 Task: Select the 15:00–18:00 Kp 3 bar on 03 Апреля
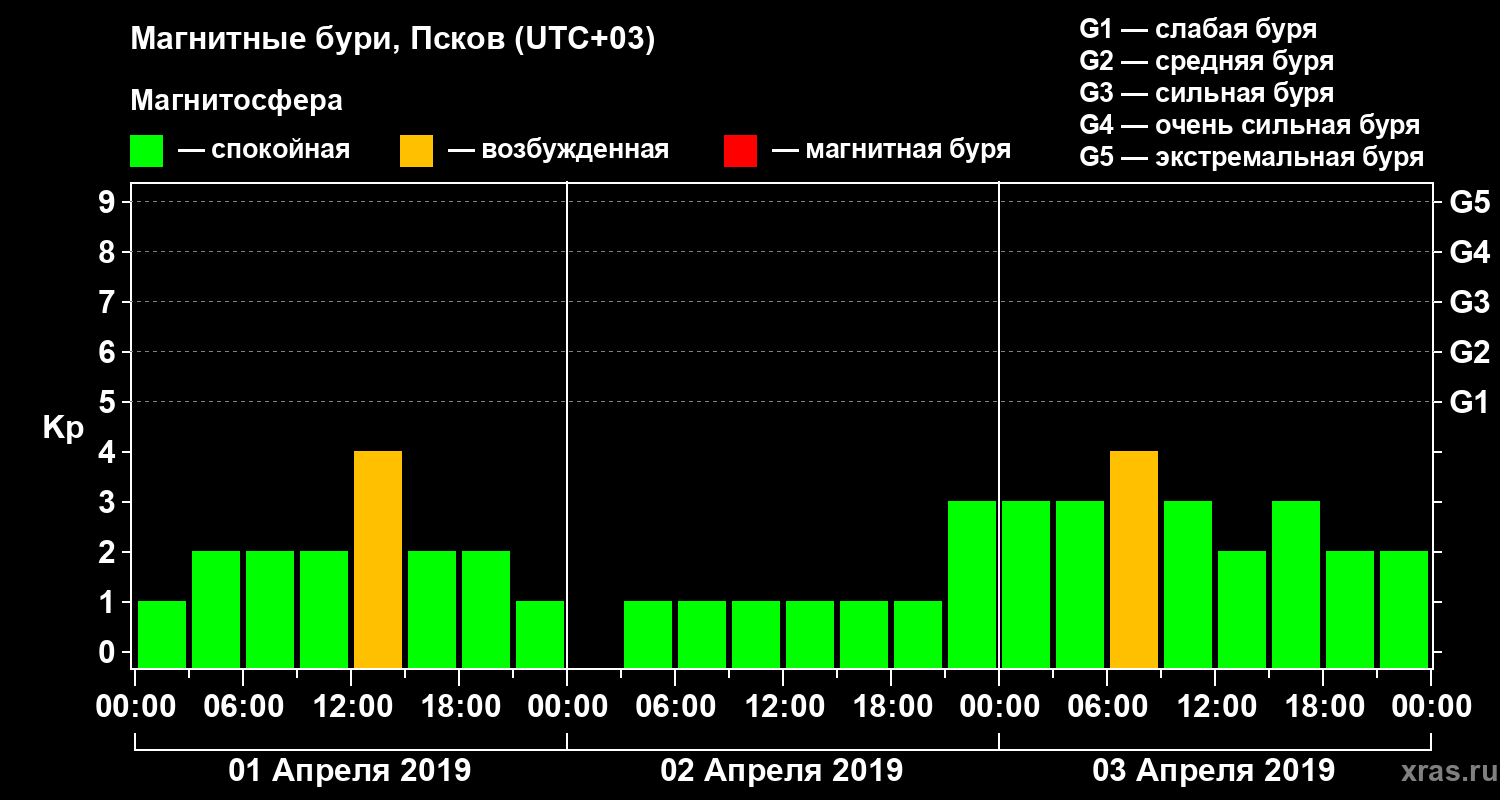1296,585
